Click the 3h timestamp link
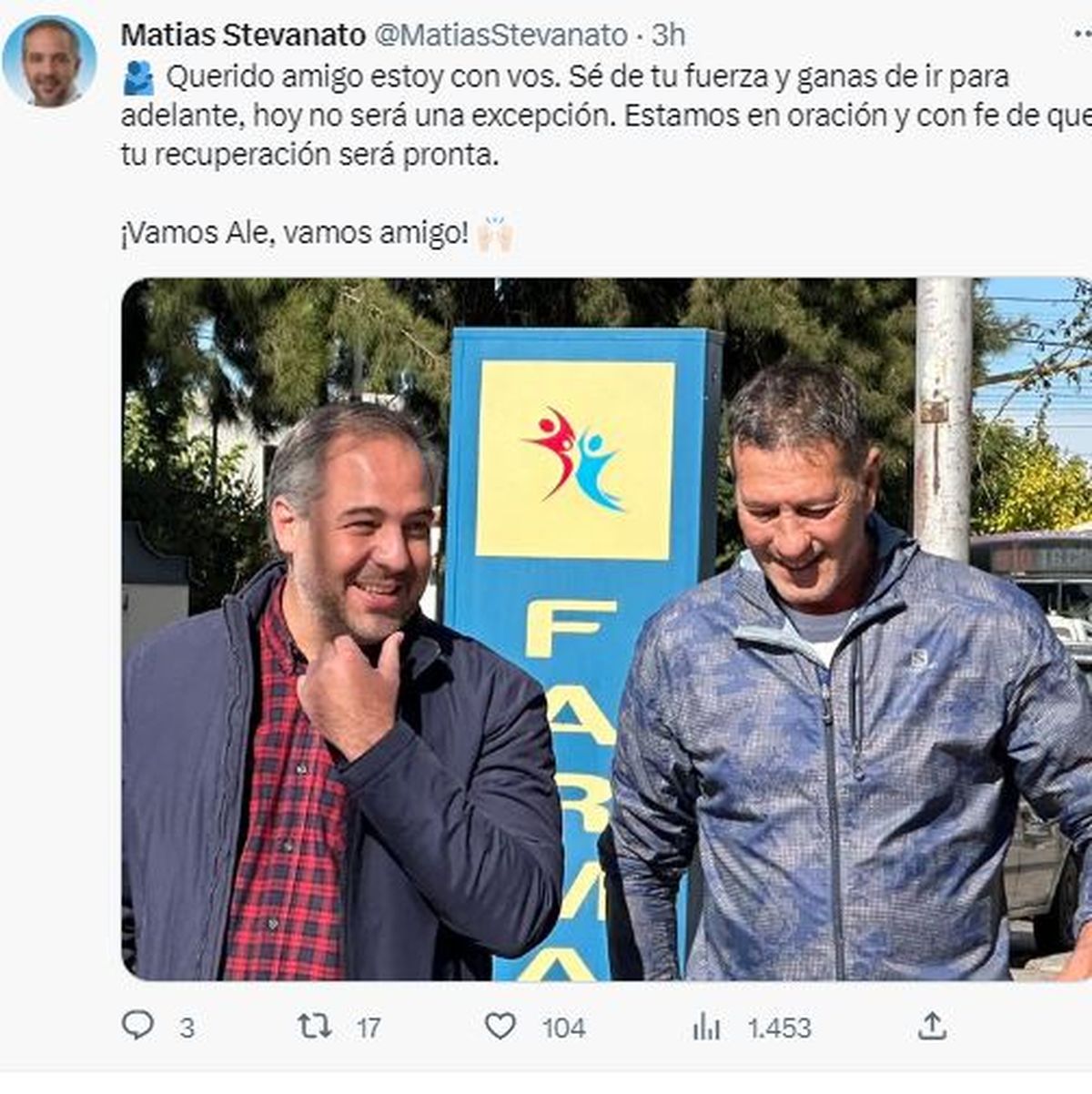Image resolution: width=1092 pixels, height=1094 pixels. [x=669, y=35]
